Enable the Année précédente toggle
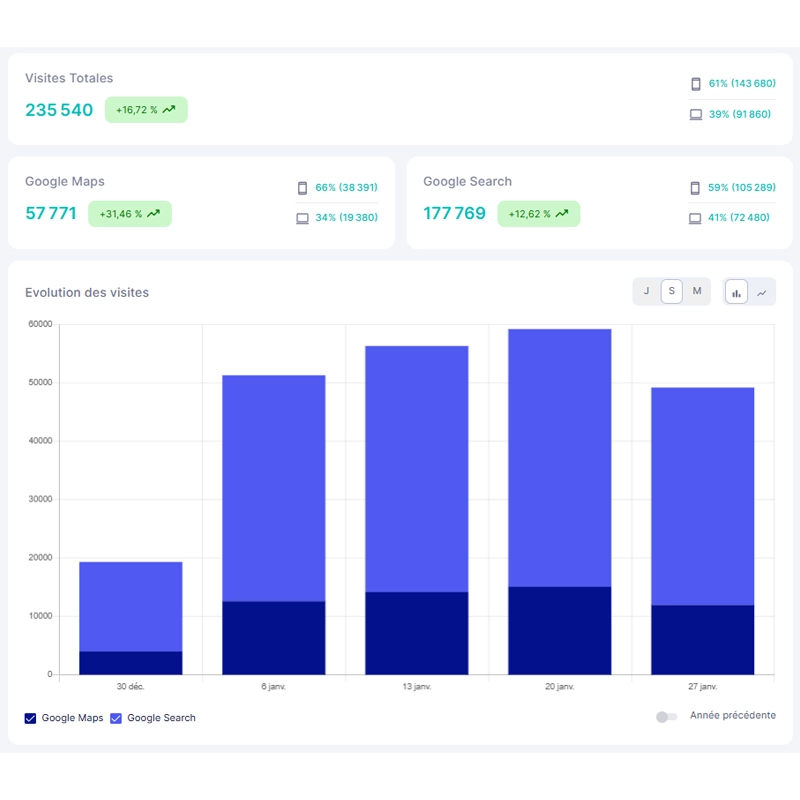 [x=666, y=717]
